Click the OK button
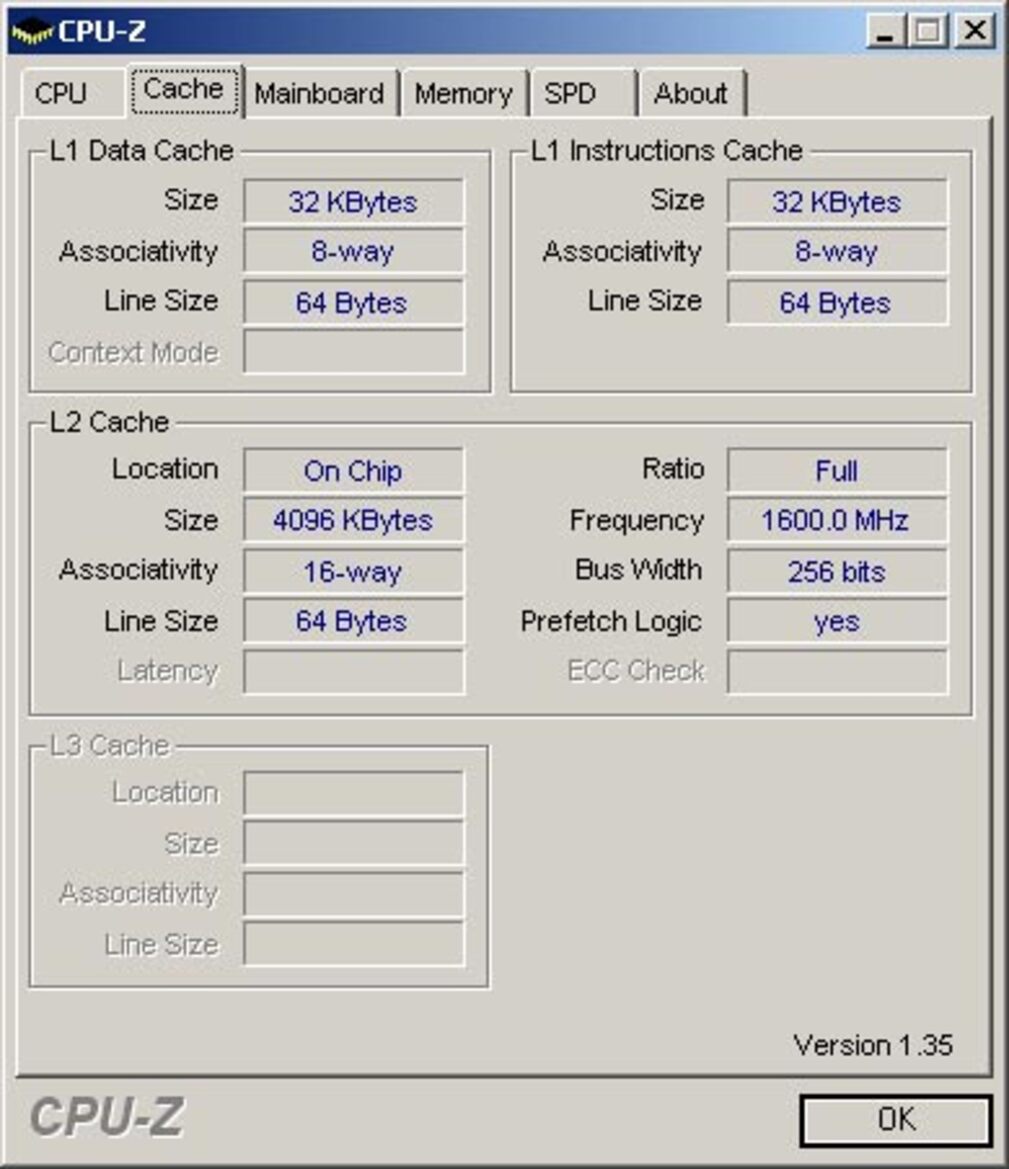The image size is (1009, 1169). click(x=895, y=1120)
